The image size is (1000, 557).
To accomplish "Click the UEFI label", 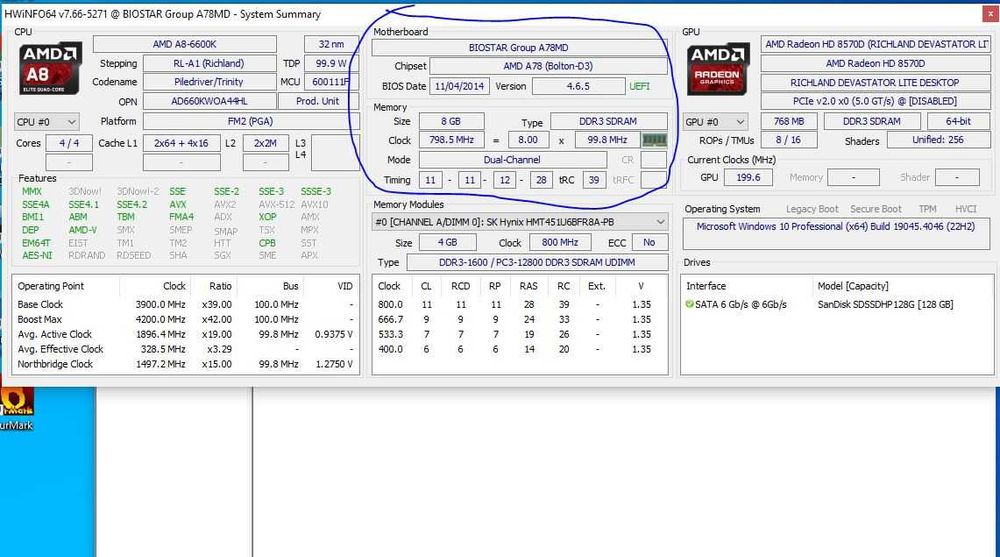I will [x=640, y=86].
